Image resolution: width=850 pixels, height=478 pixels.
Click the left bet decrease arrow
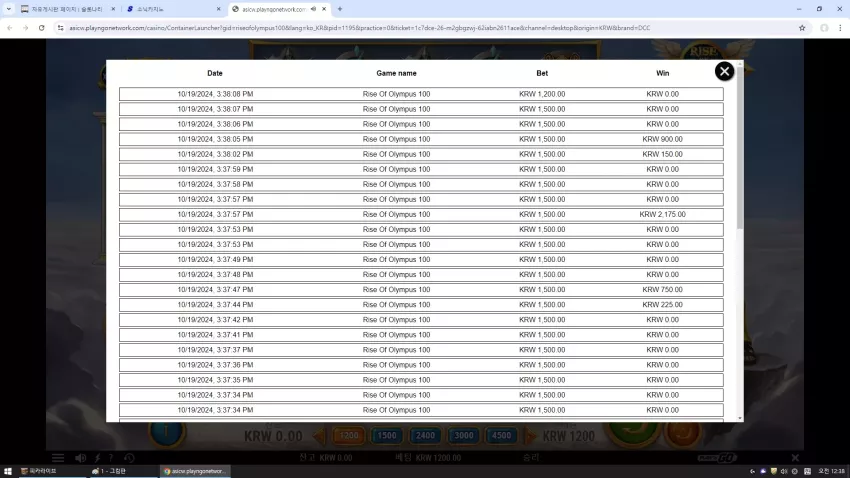pos(319,435)
